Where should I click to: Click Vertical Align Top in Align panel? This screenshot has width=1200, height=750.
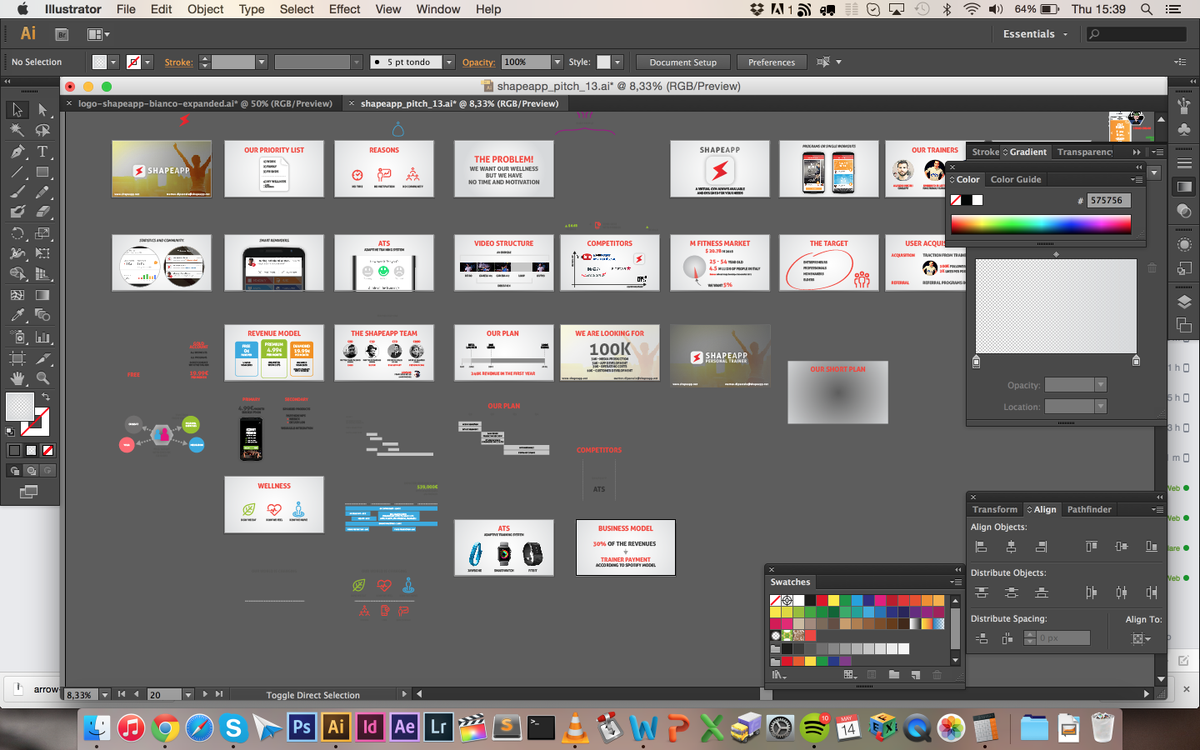pyautogui.click(x=1091, y=546)
